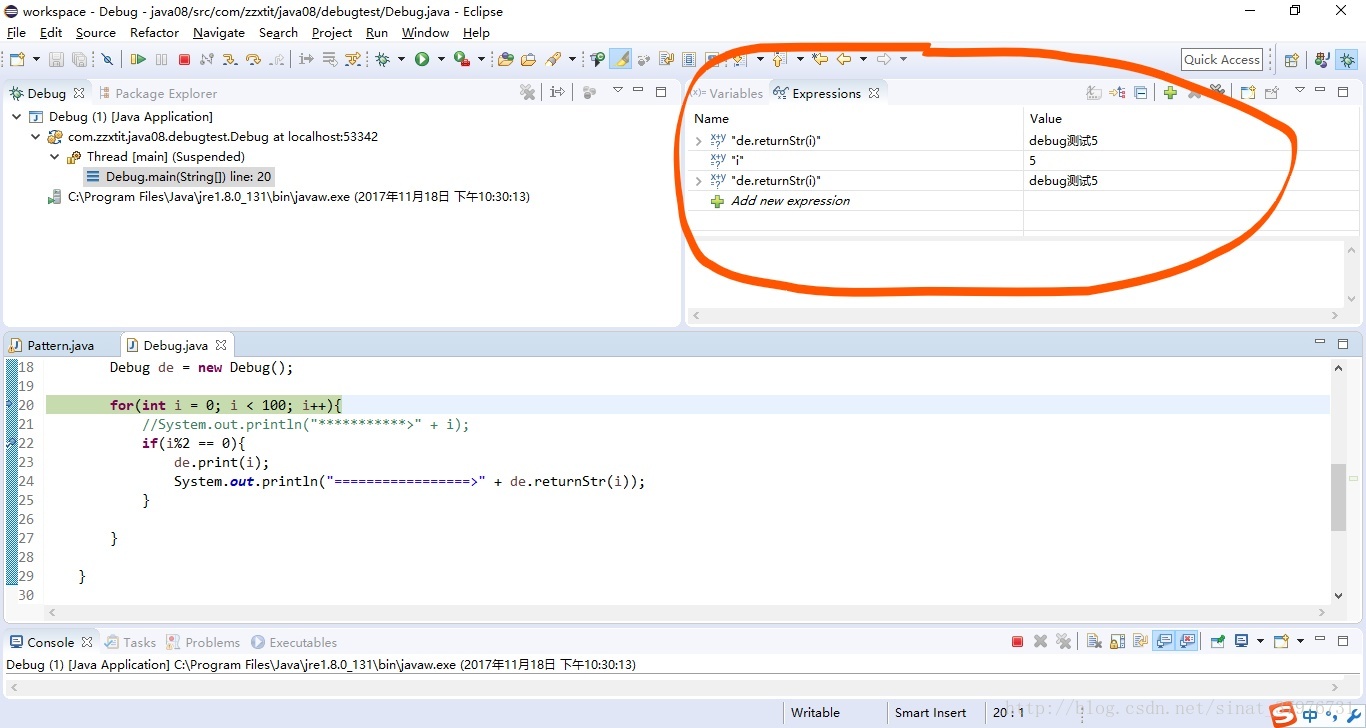
Task: Click the Back navigation arrow in the toolbar
Action: click(844, 59)
